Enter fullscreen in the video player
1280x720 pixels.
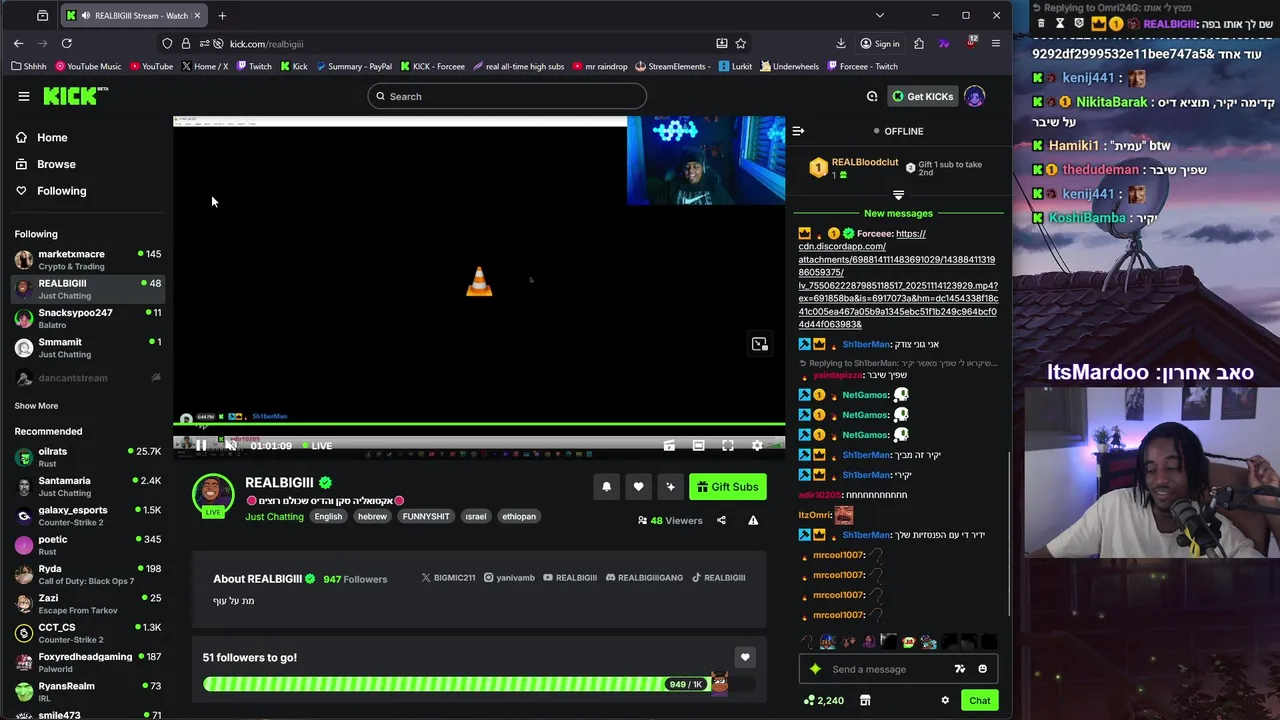pyautogui.click(x=728, y=446)
